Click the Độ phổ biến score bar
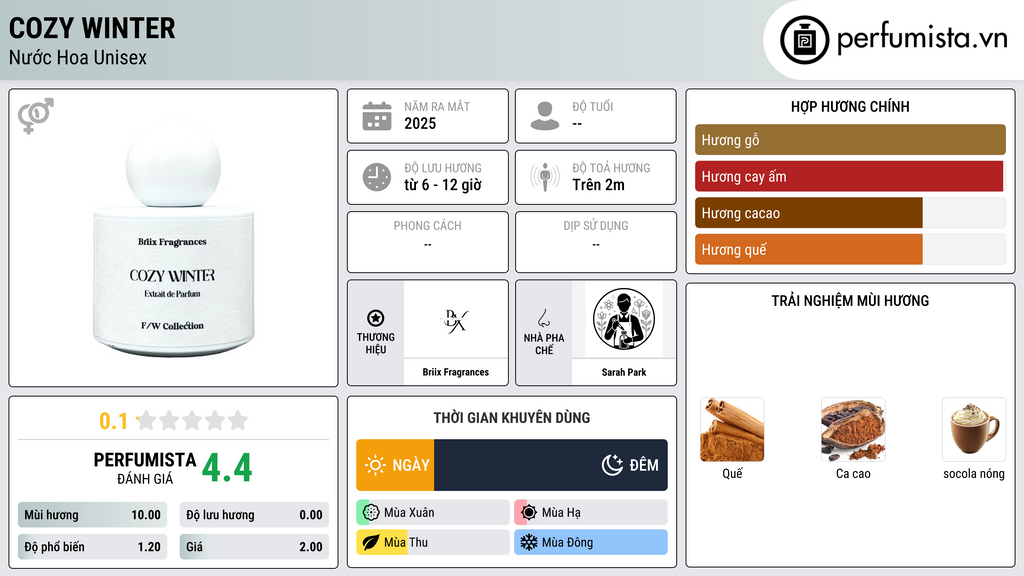The image size is (1024, 576). (92, 547)
